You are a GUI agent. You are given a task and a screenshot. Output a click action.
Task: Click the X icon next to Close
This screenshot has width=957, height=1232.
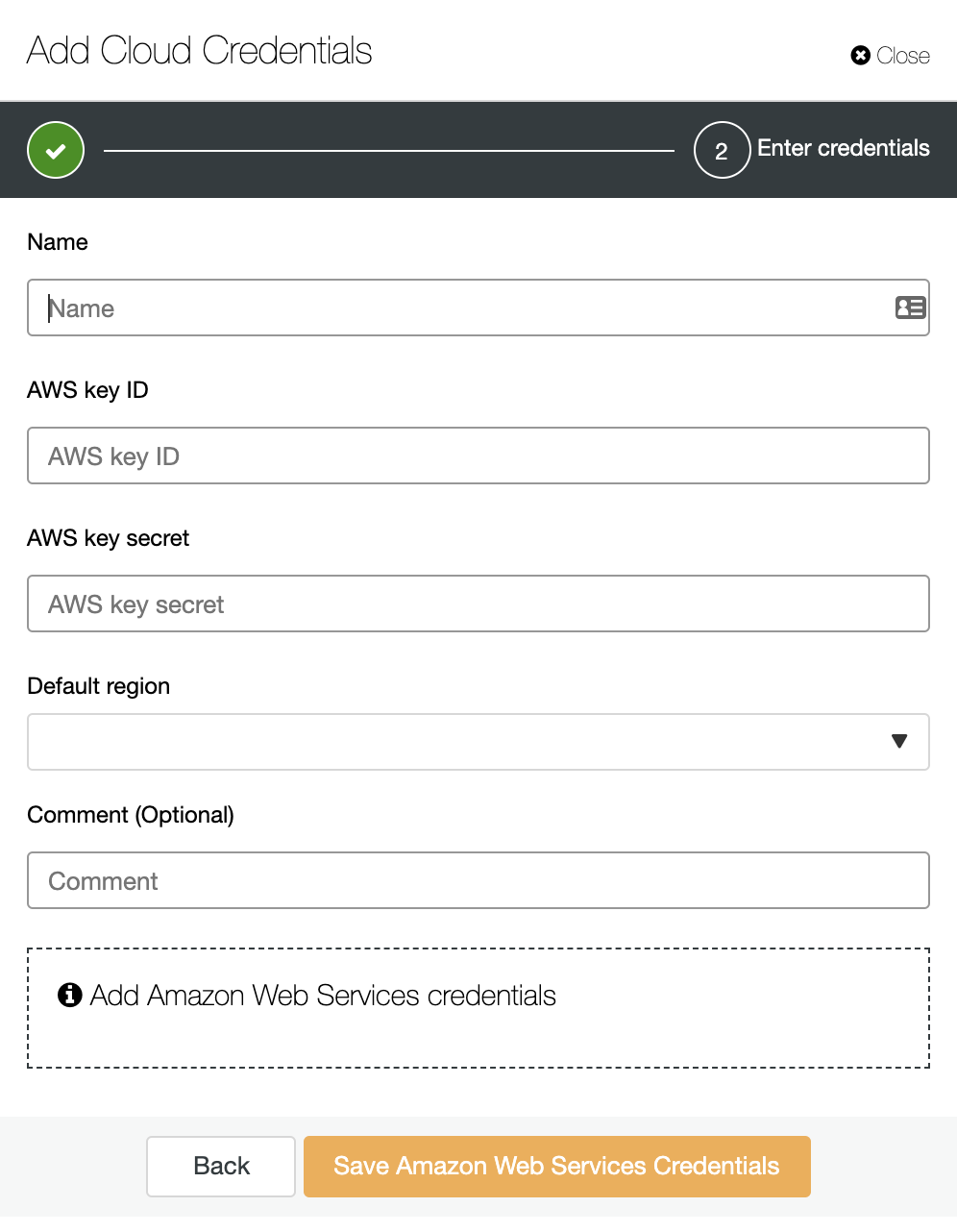860,56
